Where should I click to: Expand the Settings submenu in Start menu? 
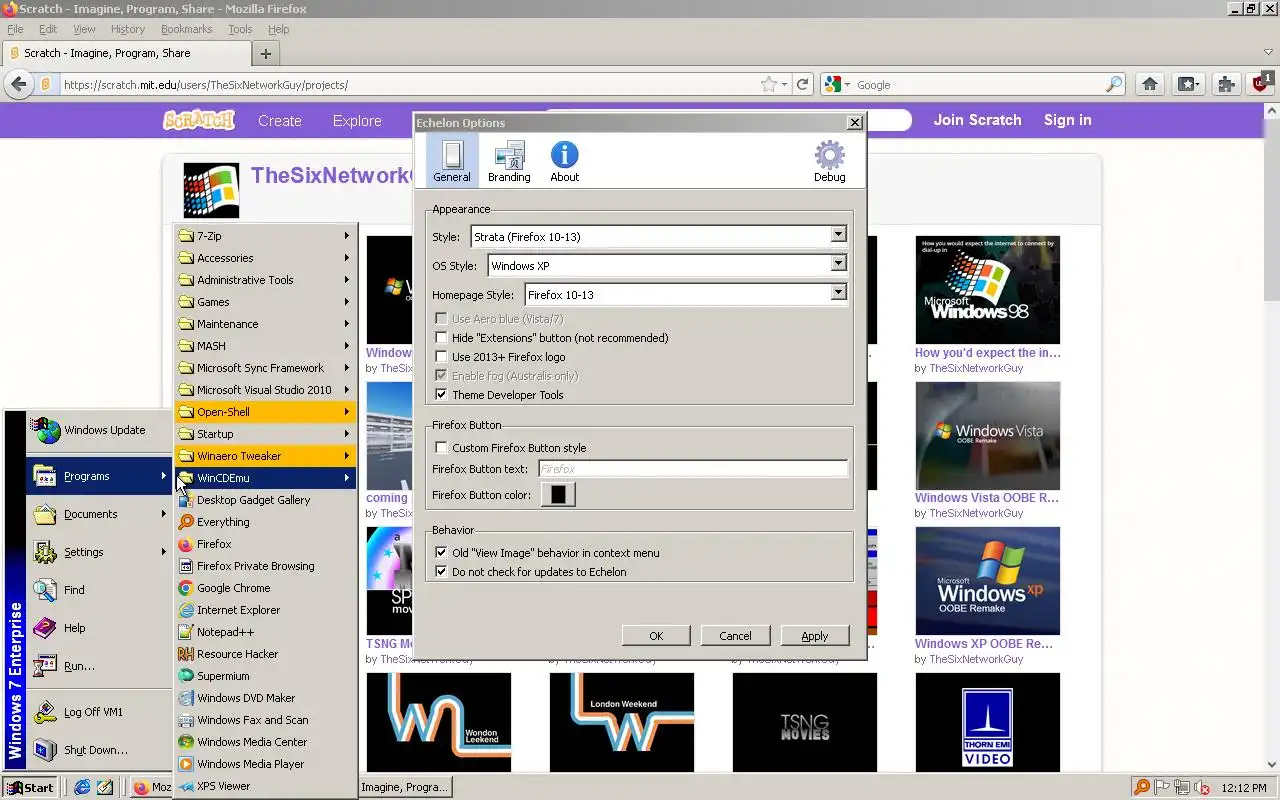coord(99,552)
